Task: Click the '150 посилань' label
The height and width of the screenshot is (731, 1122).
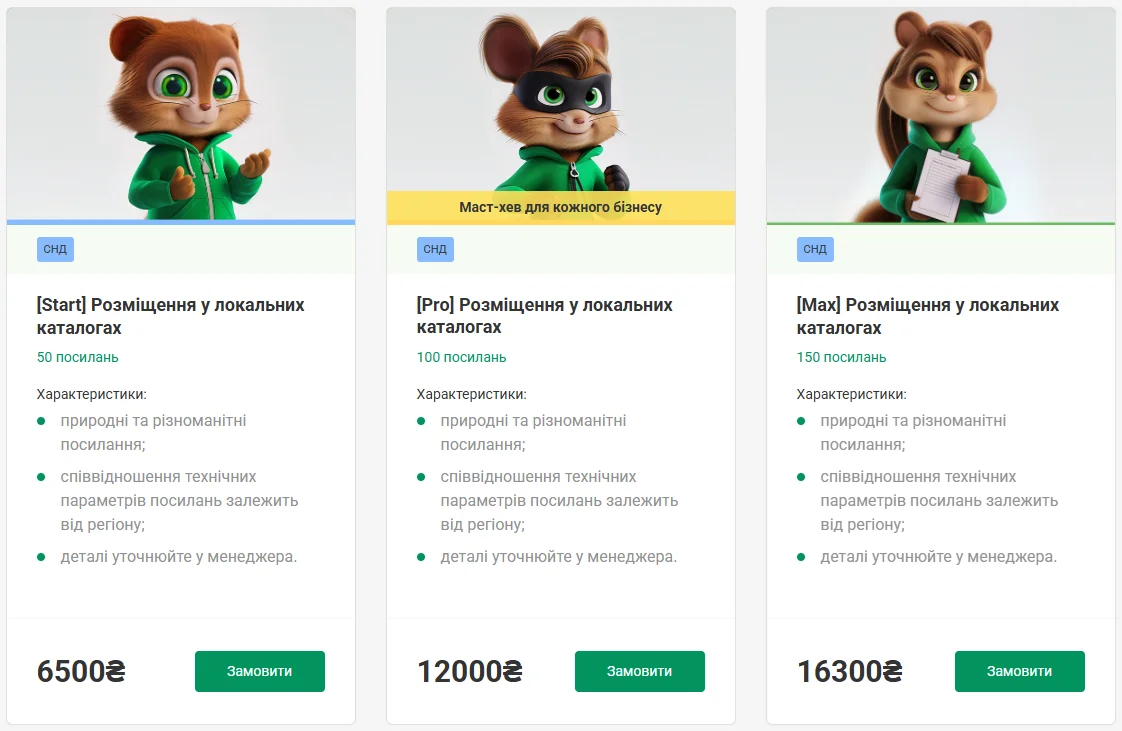Action: pos(841,357)
